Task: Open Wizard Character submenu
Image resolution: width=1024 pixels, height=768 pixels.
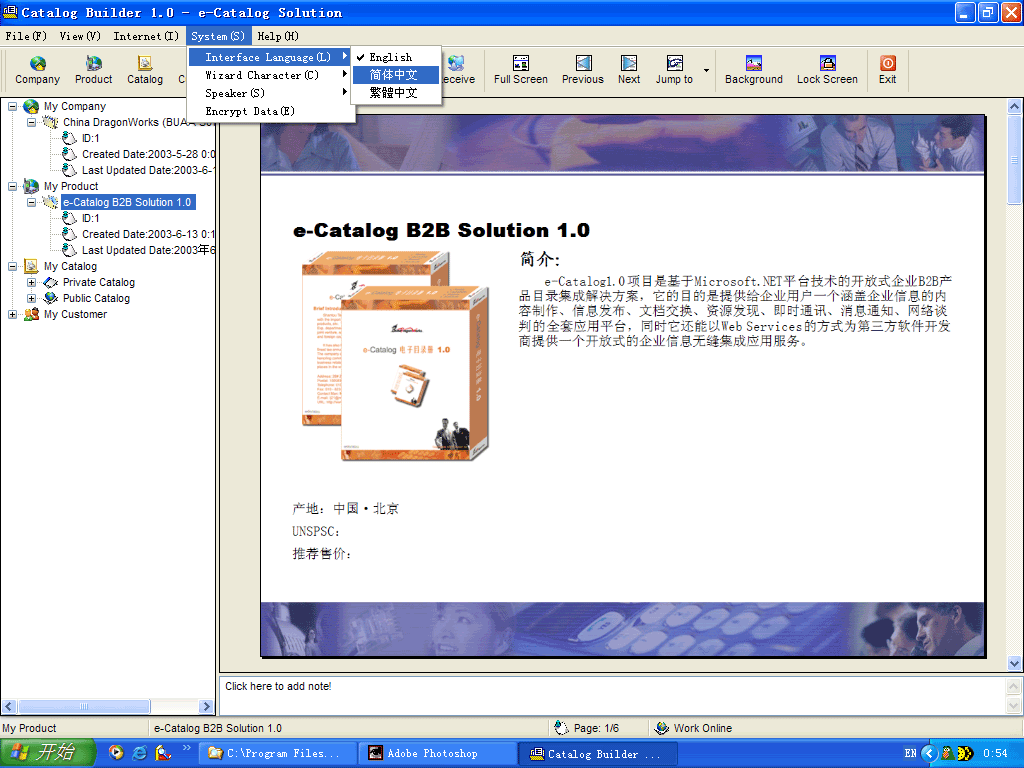Action: point(271,75)
